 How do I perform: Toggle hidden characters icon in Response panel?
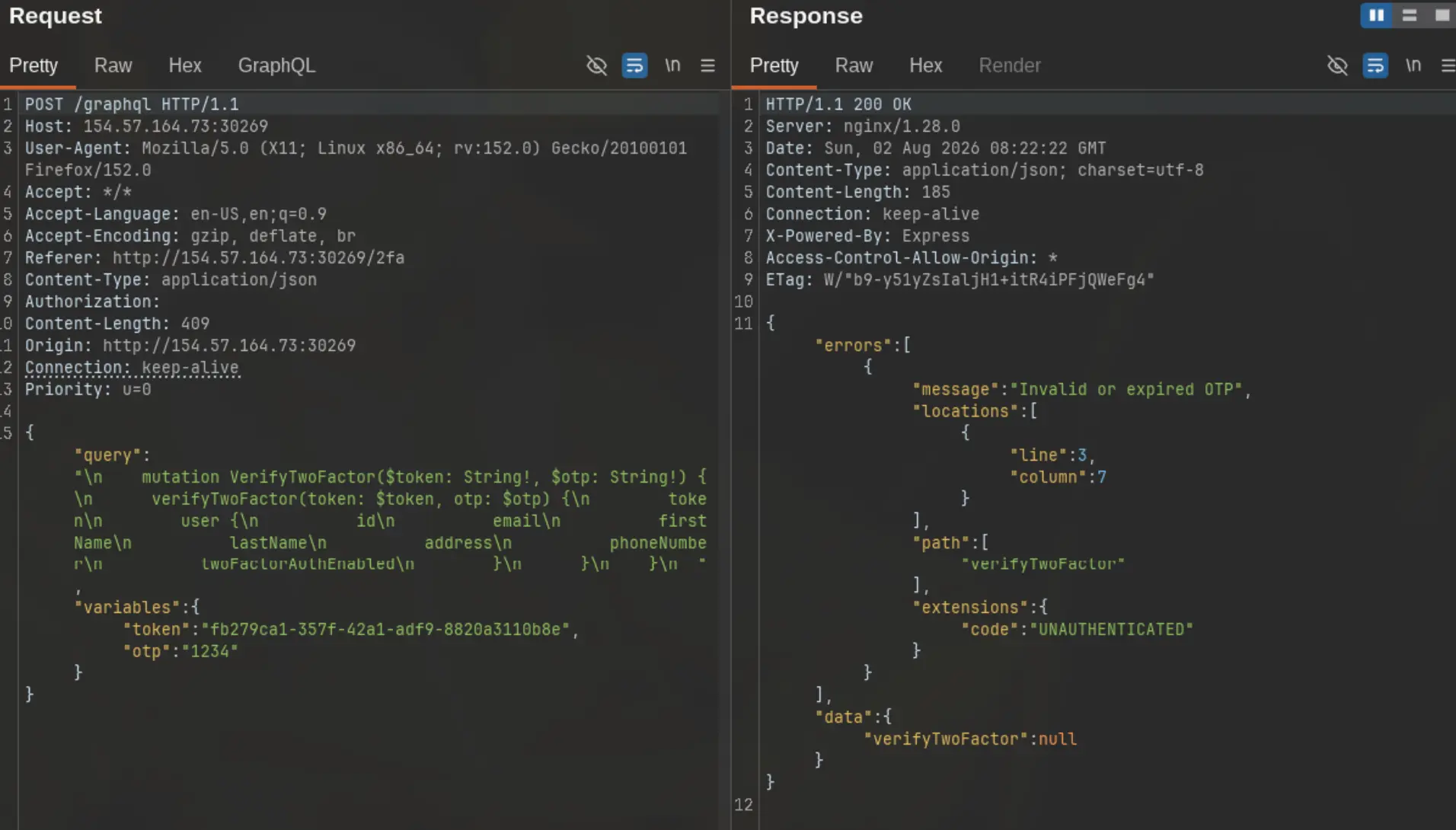point(1337,65)
